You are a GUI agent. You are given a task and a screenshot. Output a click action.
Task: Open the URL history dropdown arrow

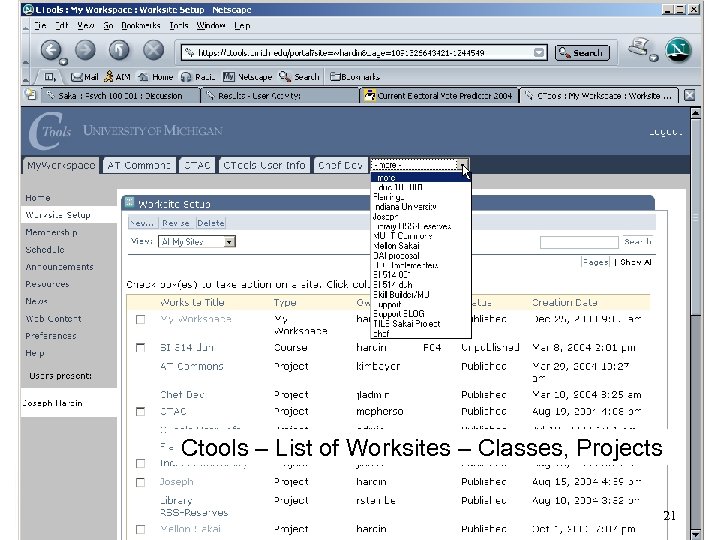tap(540, 52)
